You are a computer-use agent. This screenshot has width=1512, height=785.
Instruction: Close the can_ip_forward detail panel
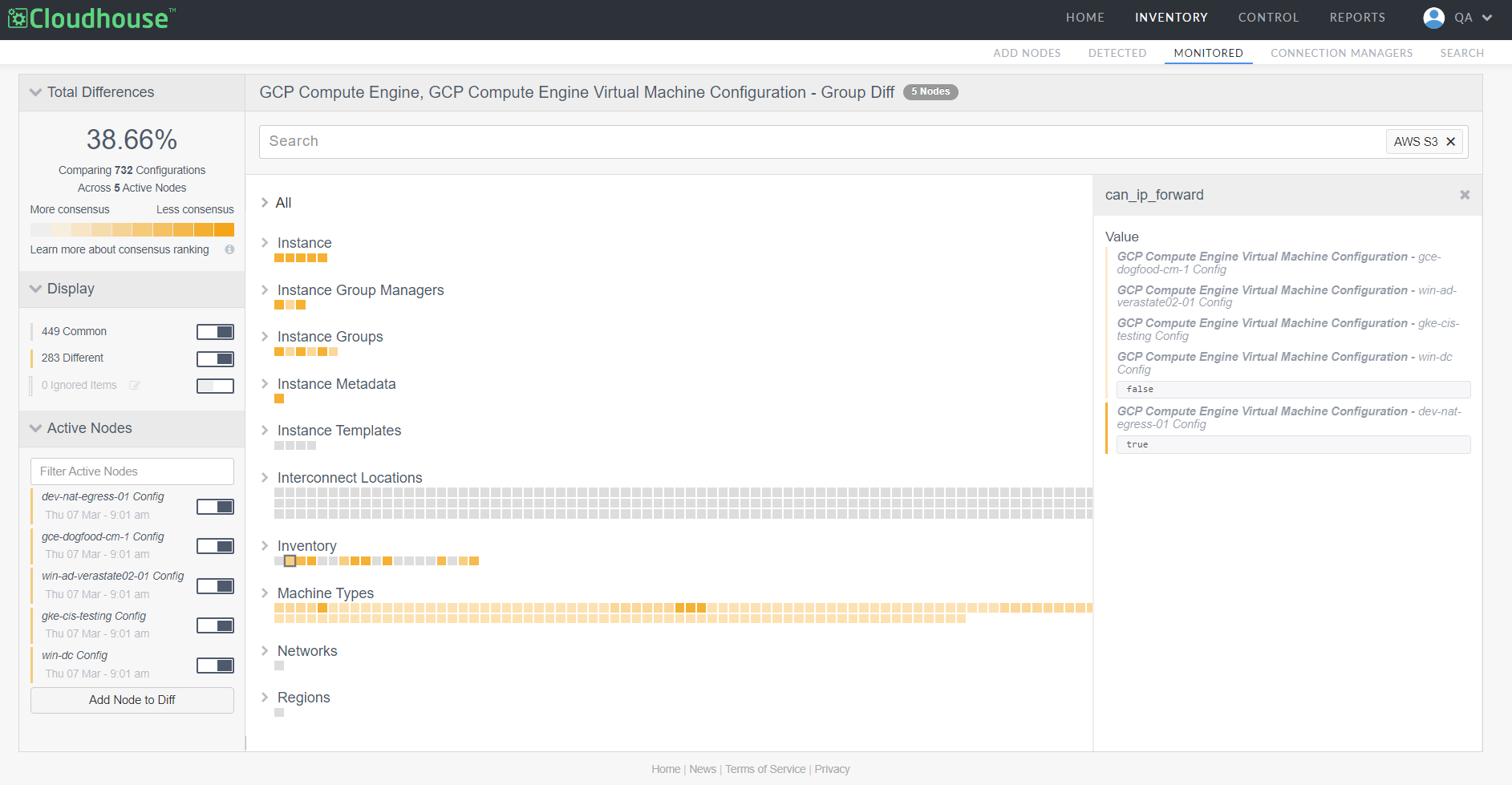point(1465,195)
